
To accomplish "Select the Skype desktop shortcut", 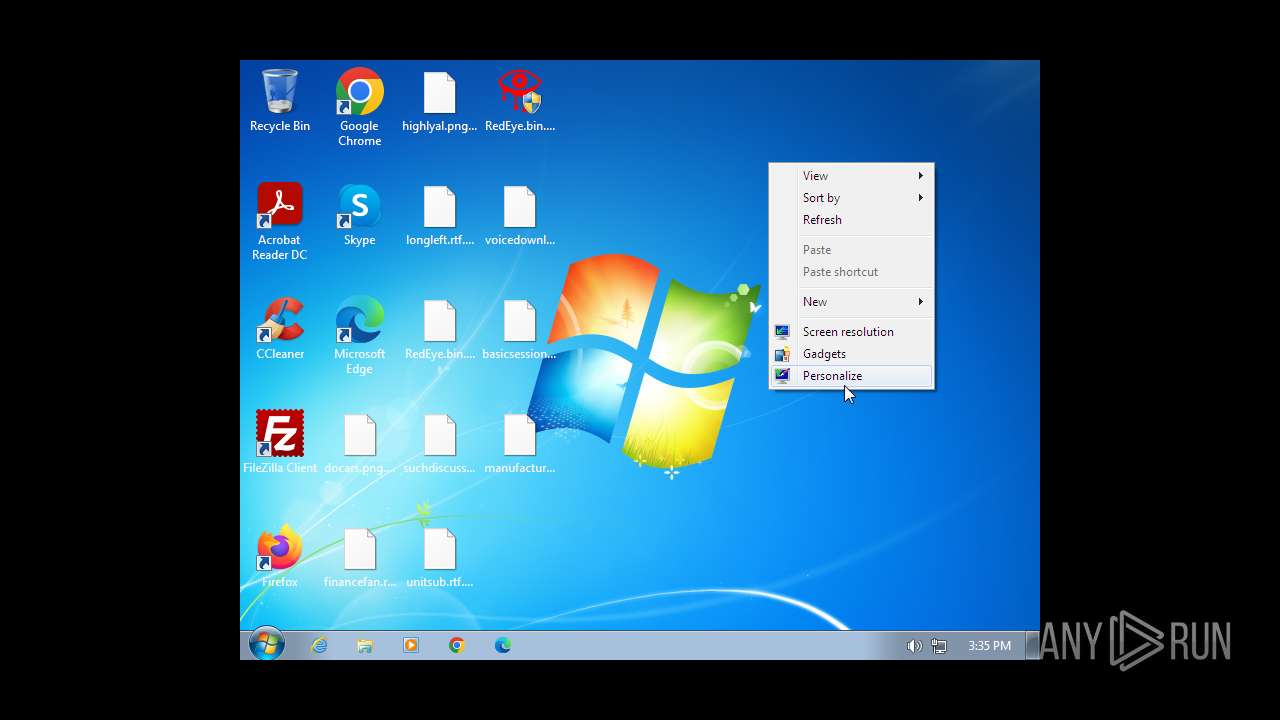I will [359, 214].
